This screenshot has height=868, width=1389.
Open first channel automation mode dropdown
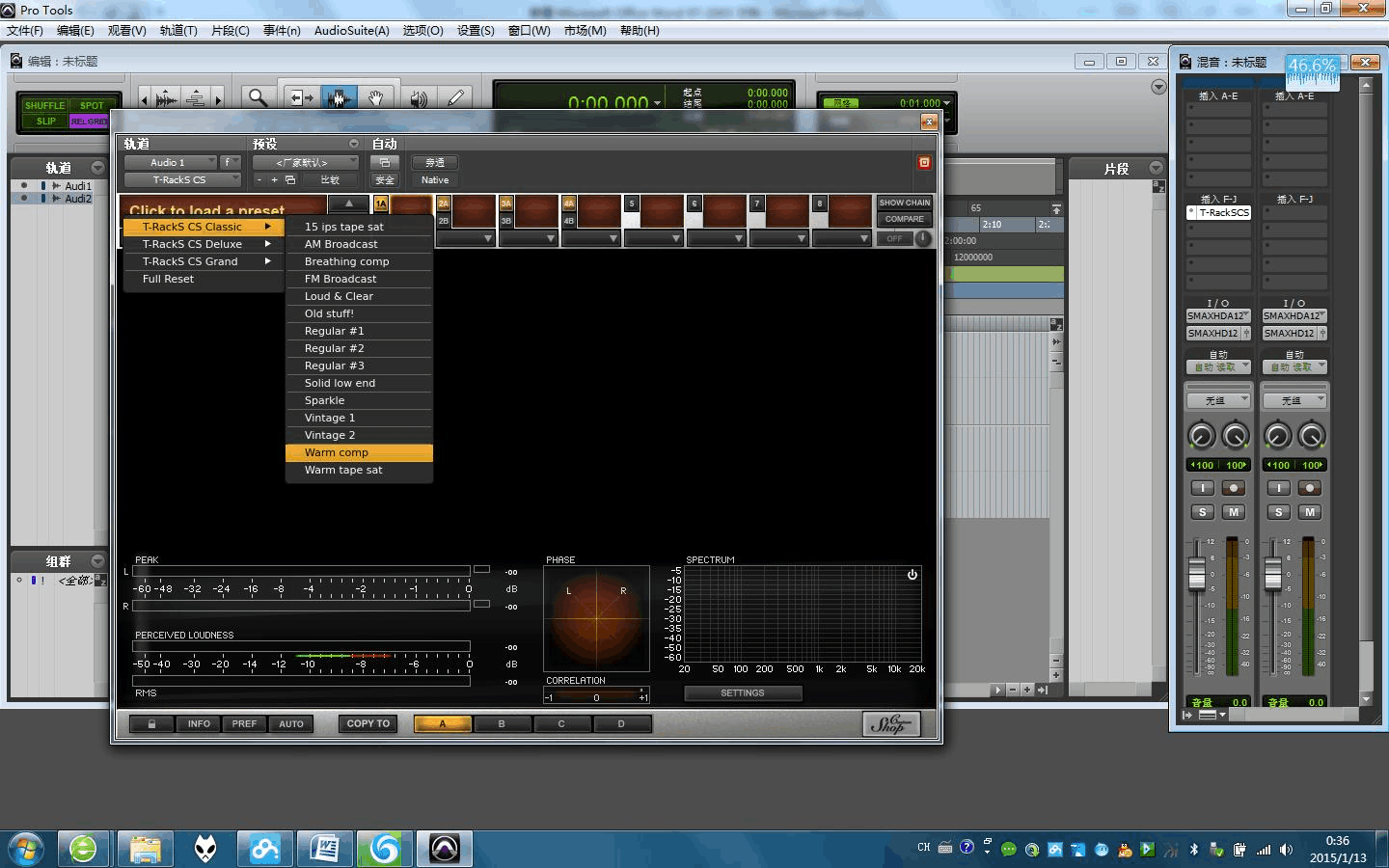pos(1218,367)
